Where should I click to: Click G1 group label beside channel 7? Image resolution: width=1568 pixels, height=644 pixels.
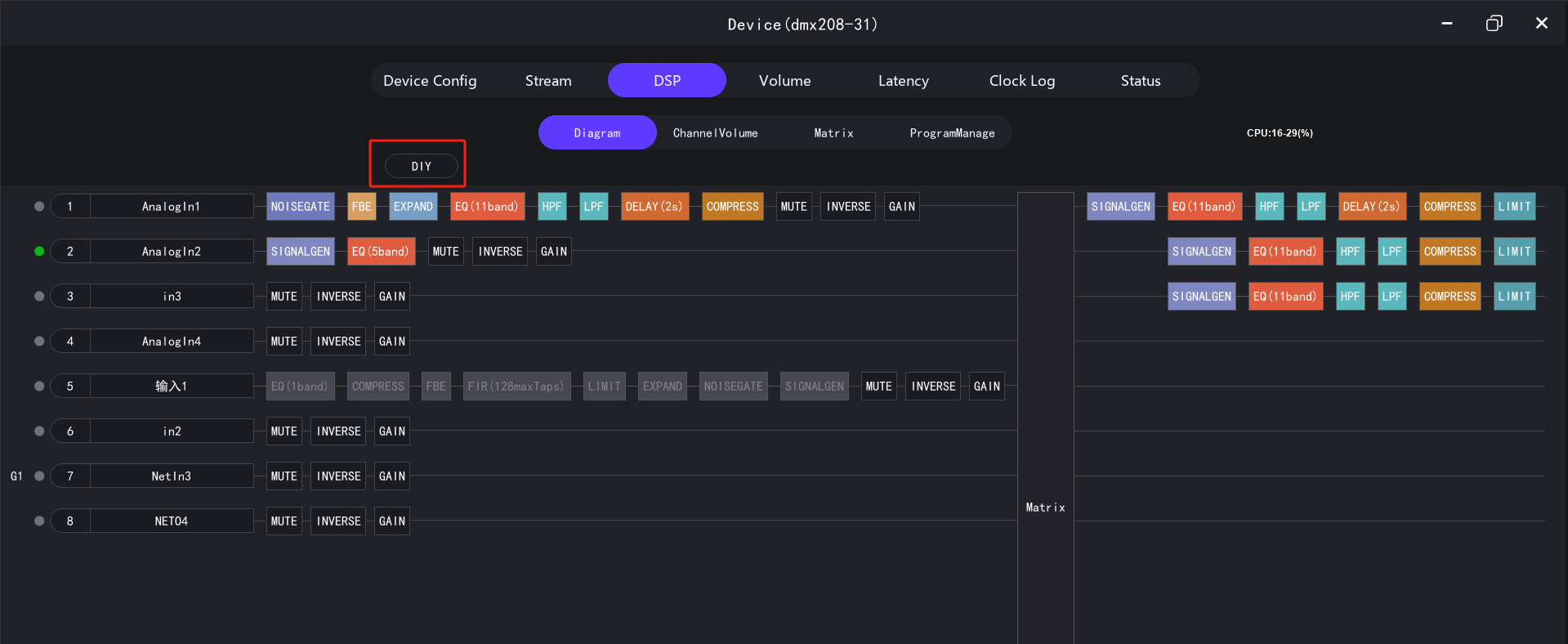(16, 476)
